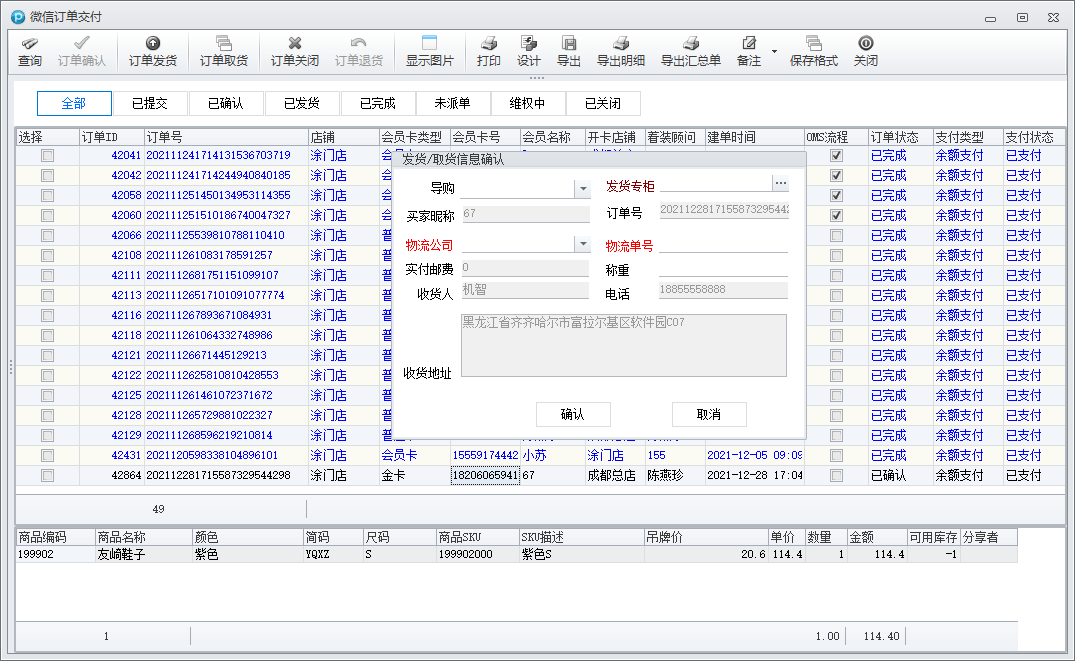Screen dimensions: 1075x661
Task: Toggle the OMS流程 checkbox in first row
Action: [836, 156]
